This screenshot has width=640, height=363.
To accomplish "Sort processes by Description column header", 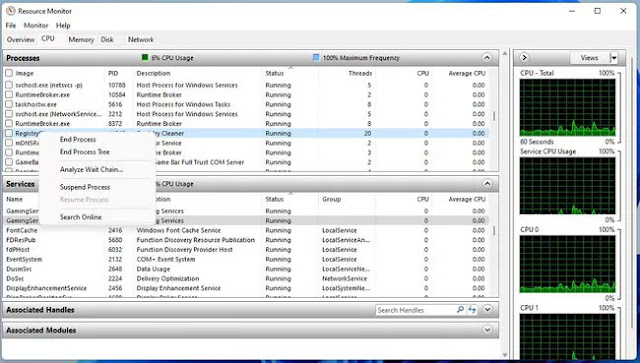I will click(153, 73).
